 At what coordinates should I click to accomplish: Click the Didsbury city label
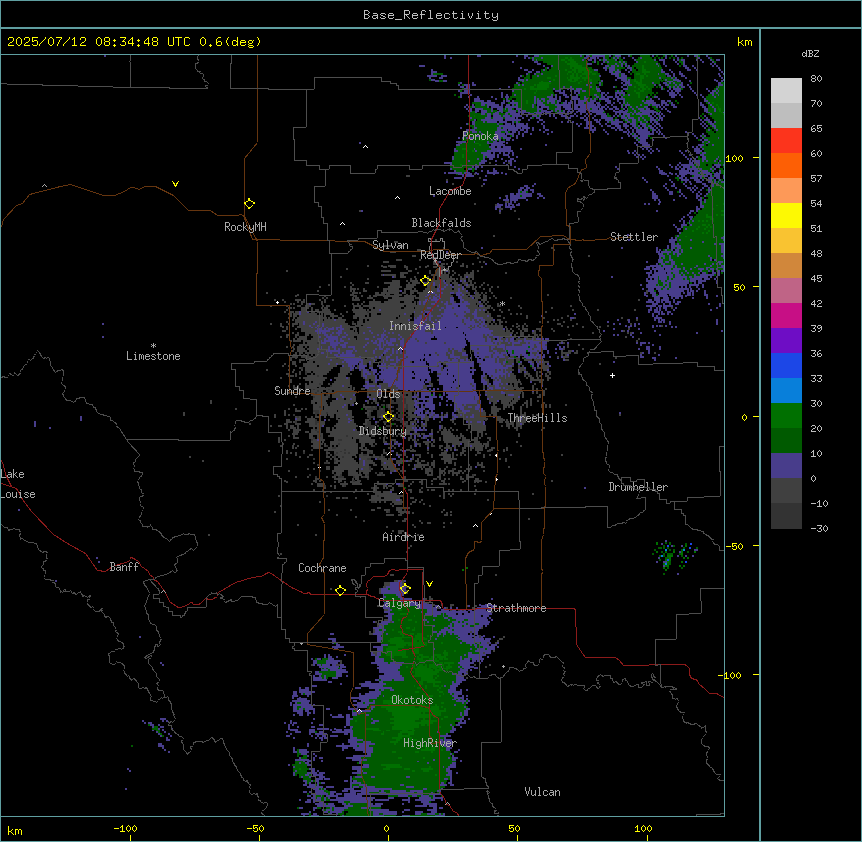click(x=383, y=431)
